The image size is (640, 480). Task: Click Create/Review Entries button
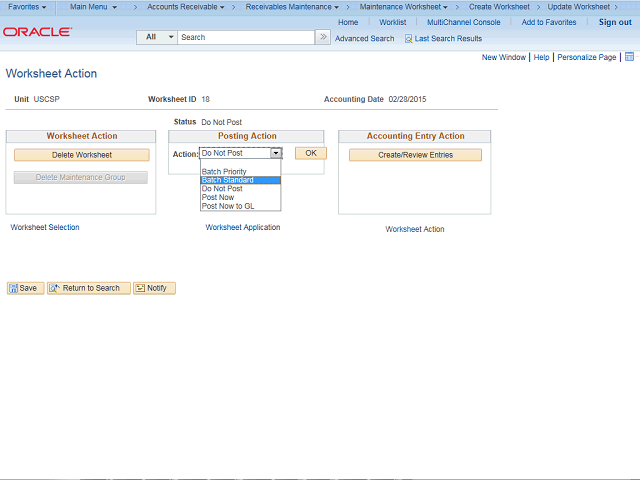415,155
